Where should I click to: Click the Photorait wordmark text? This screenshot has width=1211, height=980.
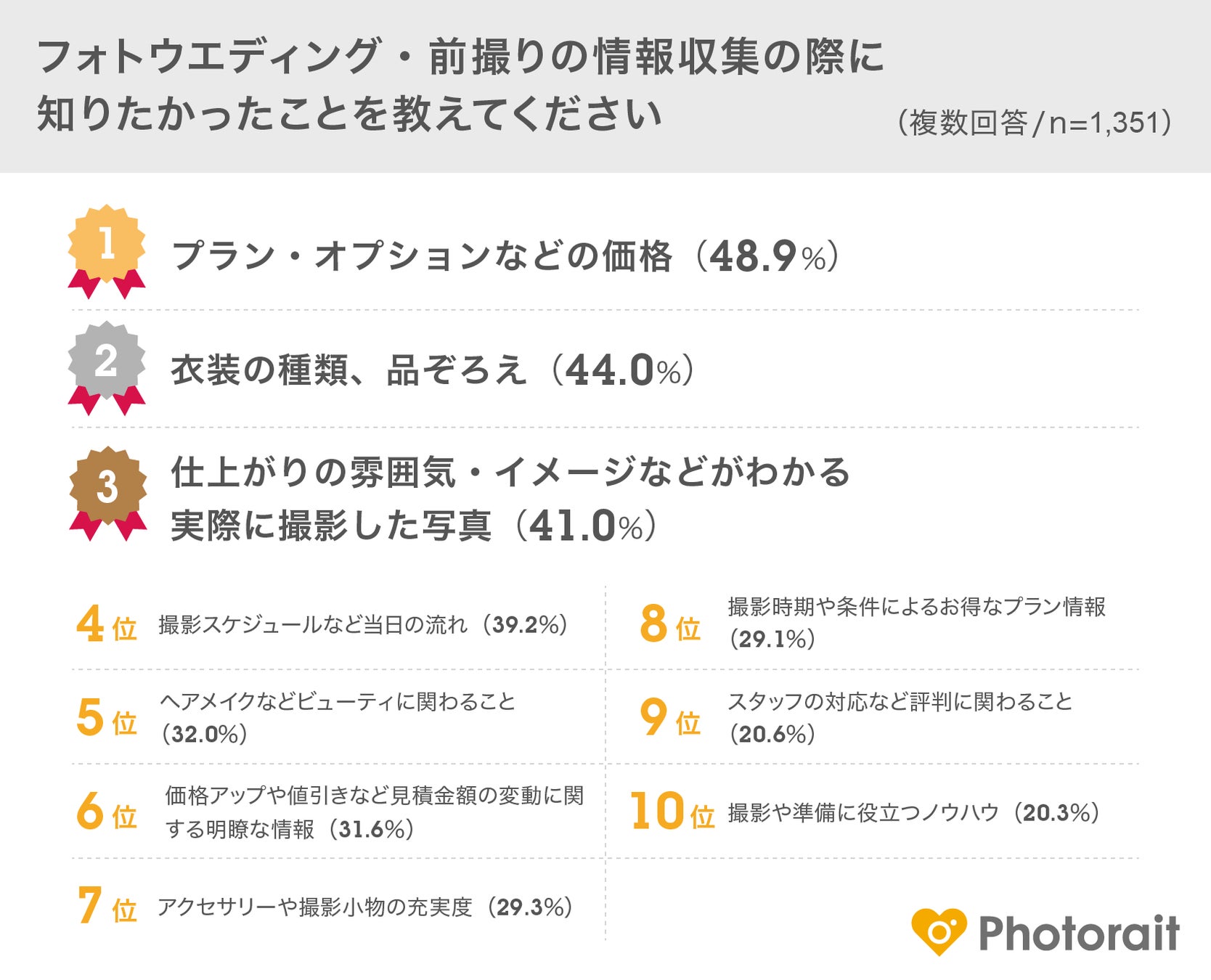click(1079, 933)
